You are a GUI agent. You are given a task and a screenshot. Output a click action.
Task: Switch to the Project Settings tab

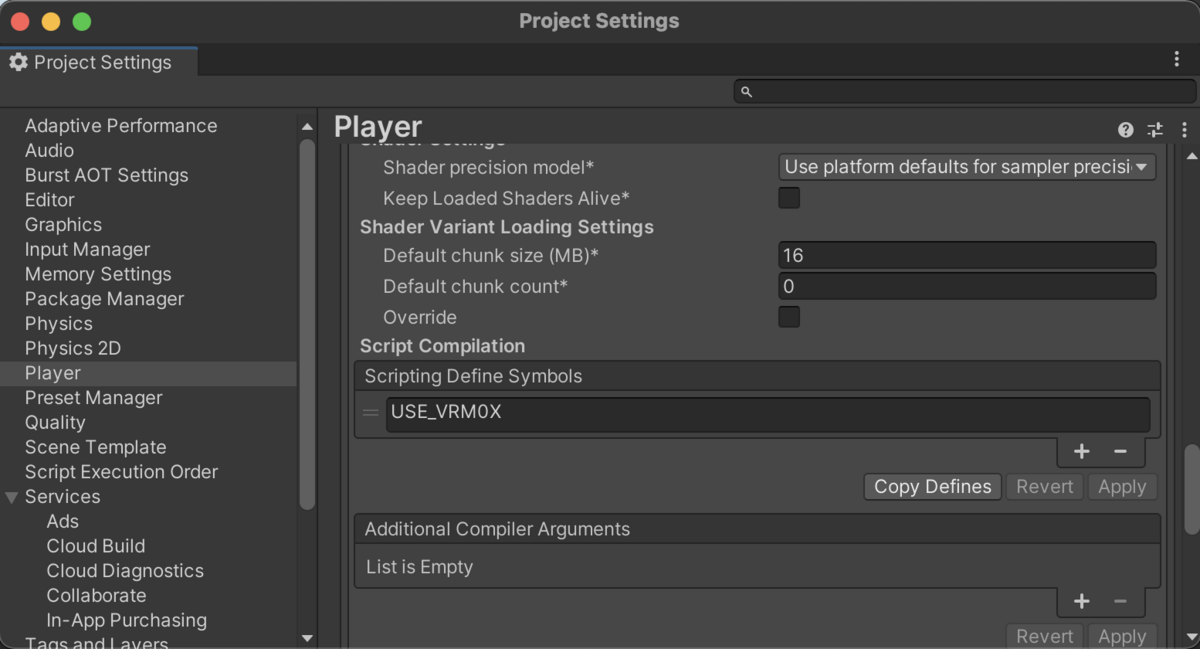[100, 61]
